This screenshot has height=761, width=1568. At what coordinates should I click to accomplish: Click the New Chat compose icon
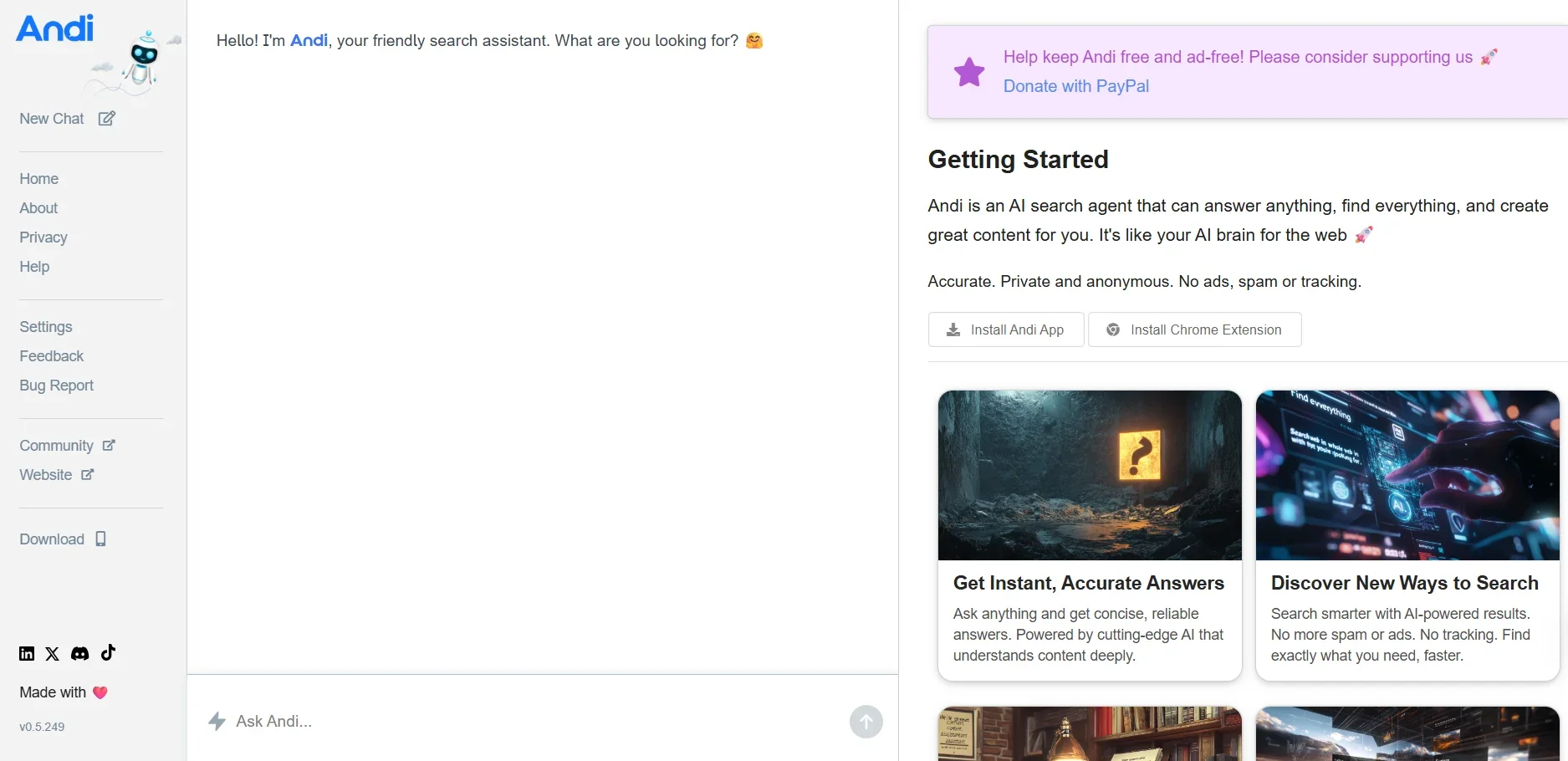(x=107, y=119)
